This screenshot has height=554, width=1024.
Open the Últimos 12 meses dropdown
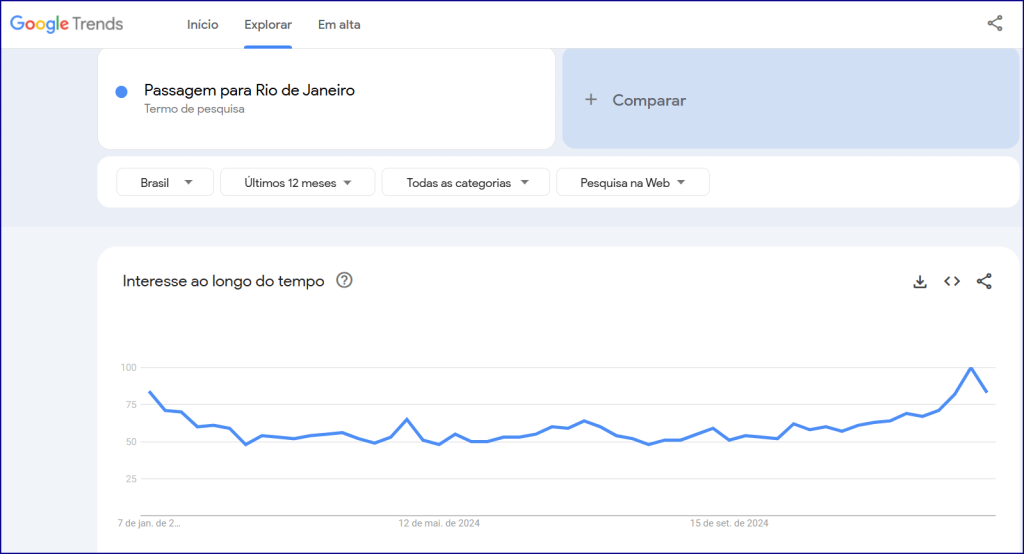[x=298, y=182]
